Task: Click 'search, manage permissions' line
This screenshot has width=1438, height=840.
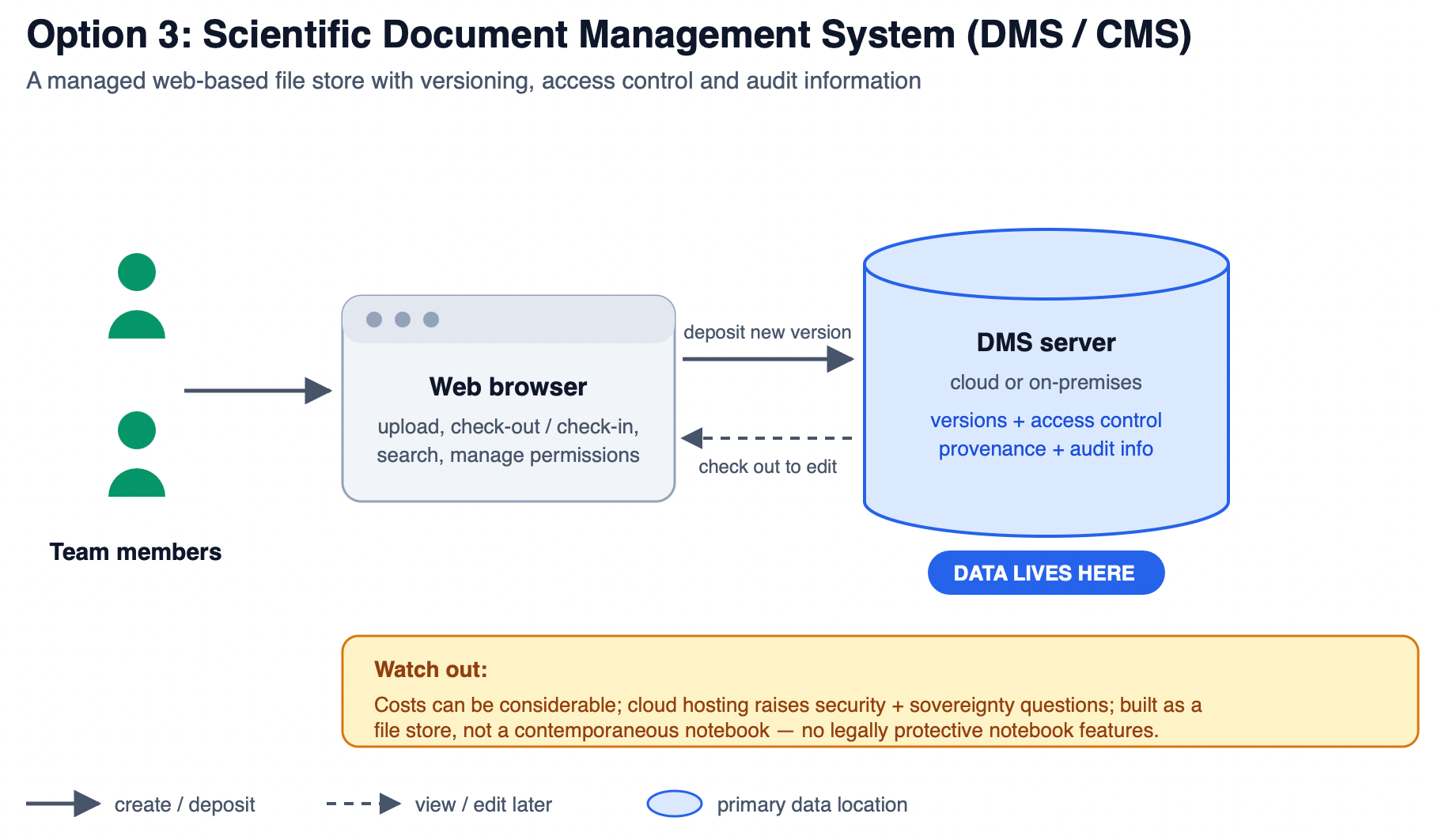Action: [x=508, y=455]
